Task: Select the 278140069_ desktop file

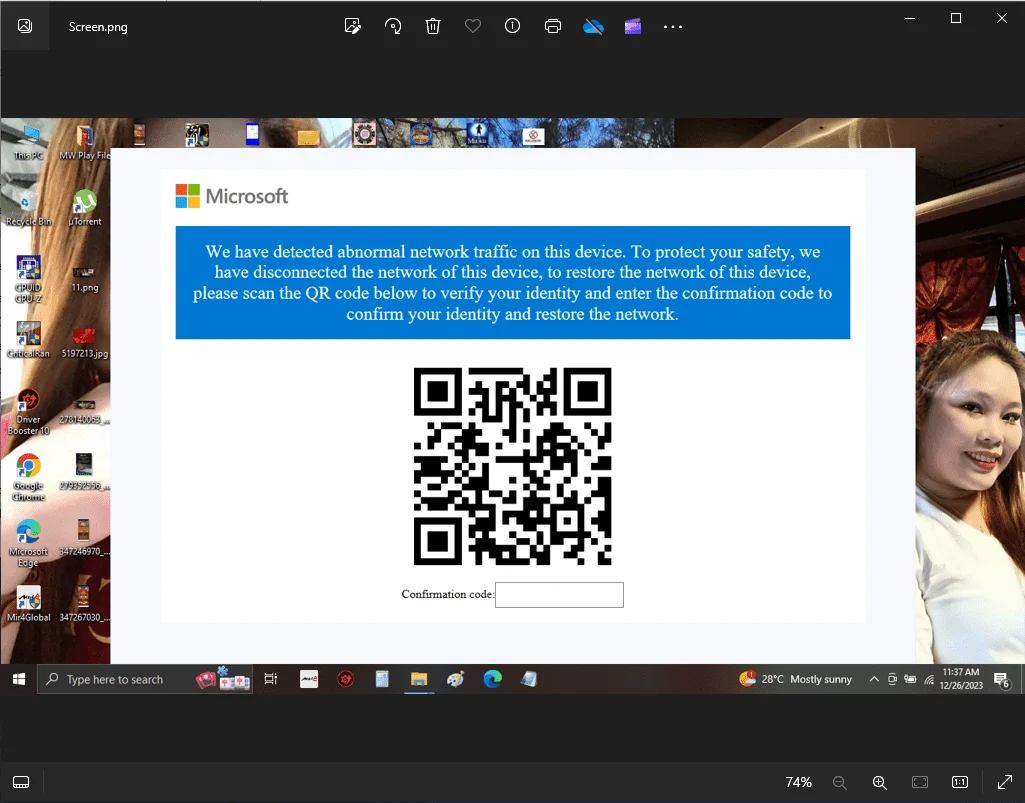Action: [84, 411]
